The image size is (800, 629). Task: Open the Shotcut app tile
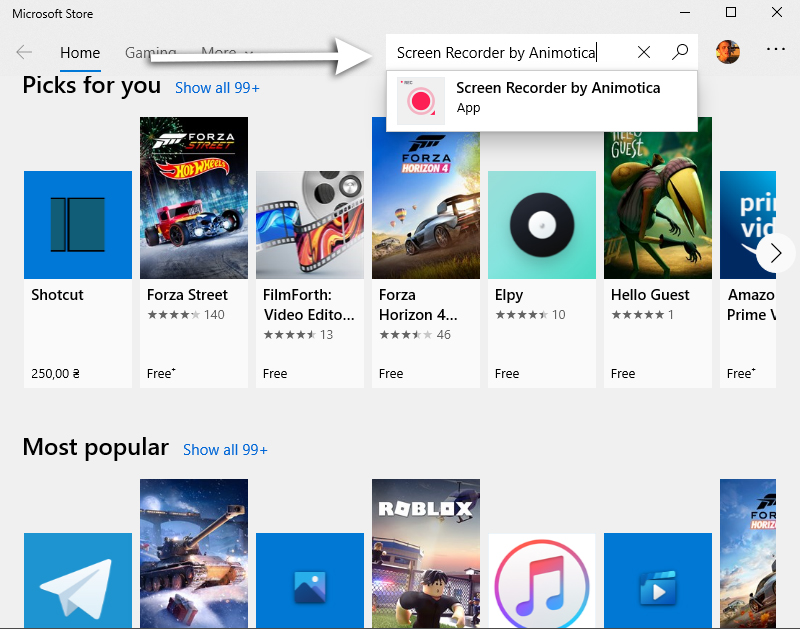tap(78, 279)
